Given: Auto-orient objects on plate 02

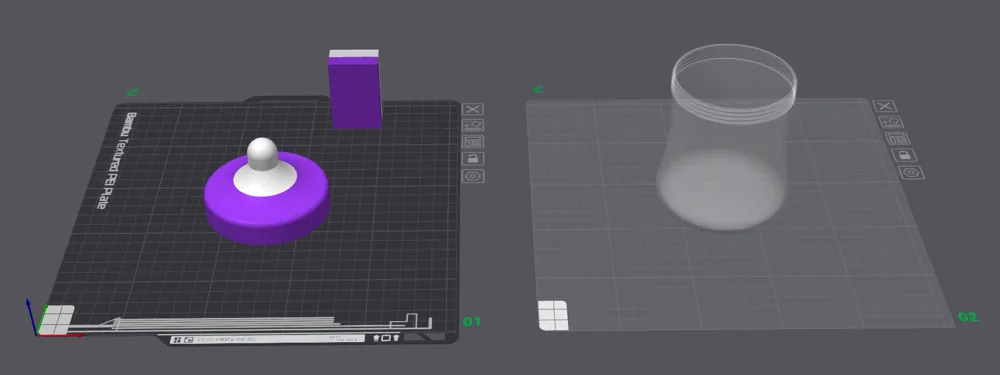Looking at the screenshot, I should (892, 122).
